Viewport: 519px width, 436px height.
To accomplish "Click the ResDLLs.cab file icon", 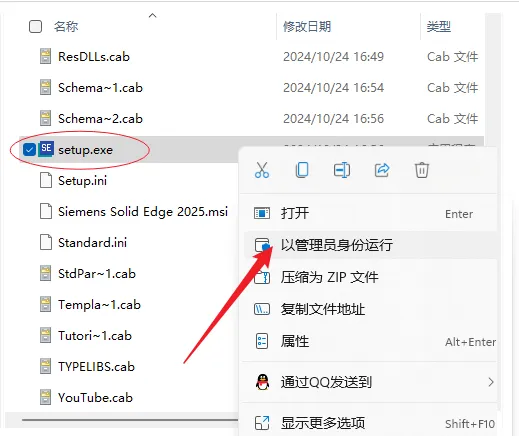I will pyautogui.click(x=46, y=56).
